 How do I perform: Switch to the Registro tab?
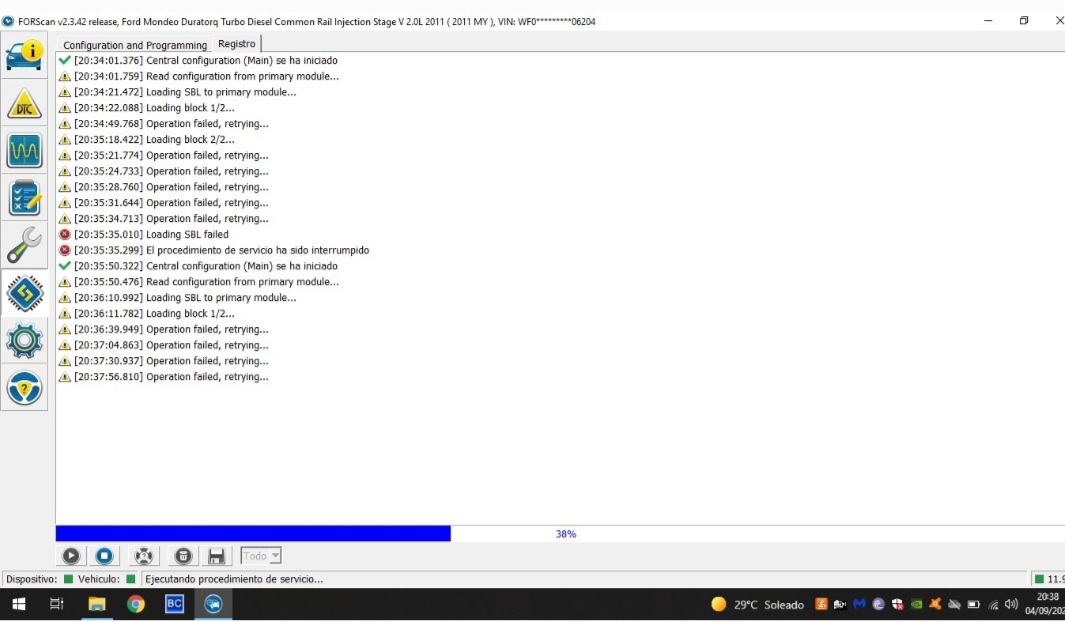(x=236, y=44)
